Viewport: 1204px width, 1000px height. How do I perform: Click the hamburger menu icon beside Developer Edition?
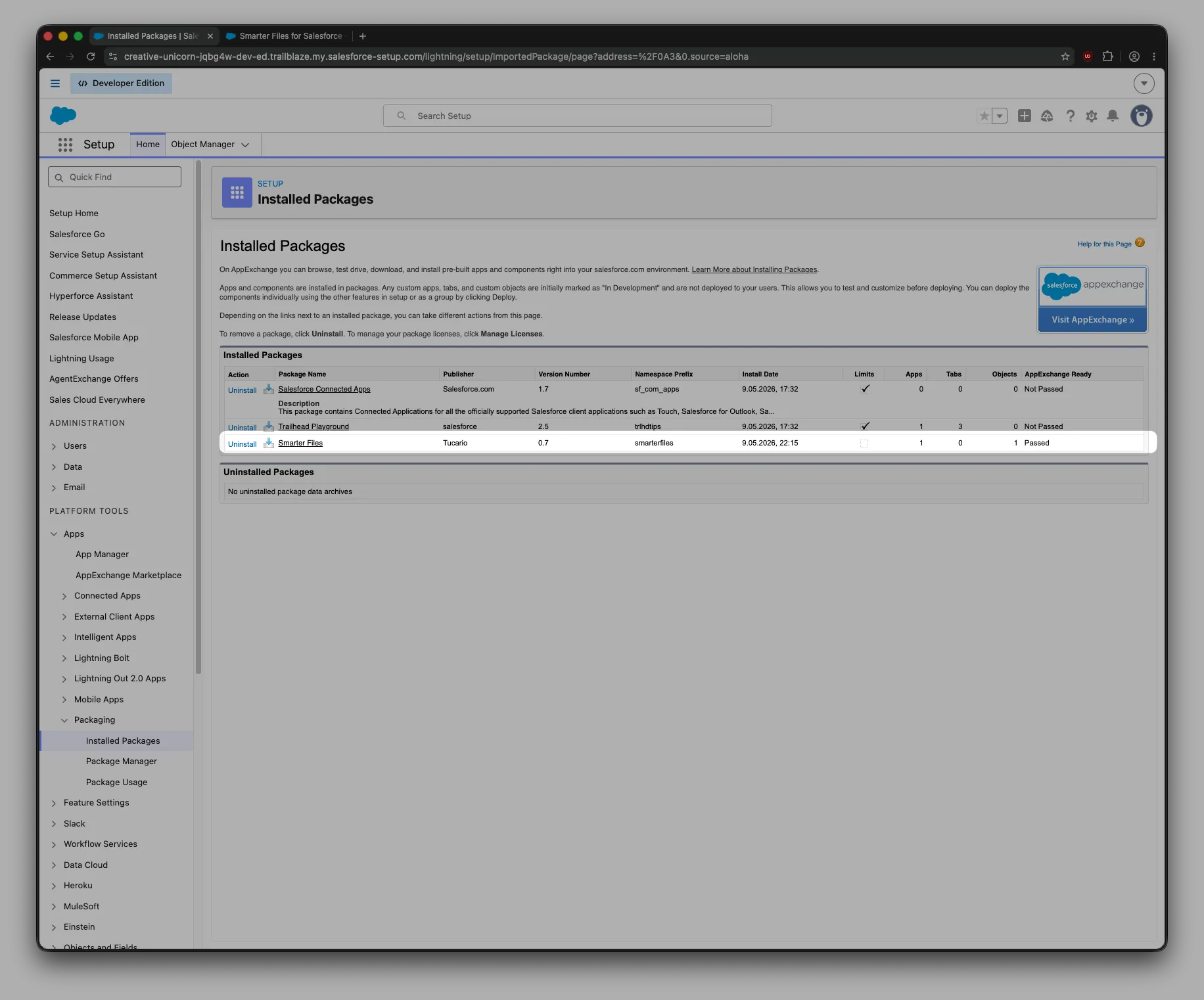pyautogui.click(x=55, y=83)
